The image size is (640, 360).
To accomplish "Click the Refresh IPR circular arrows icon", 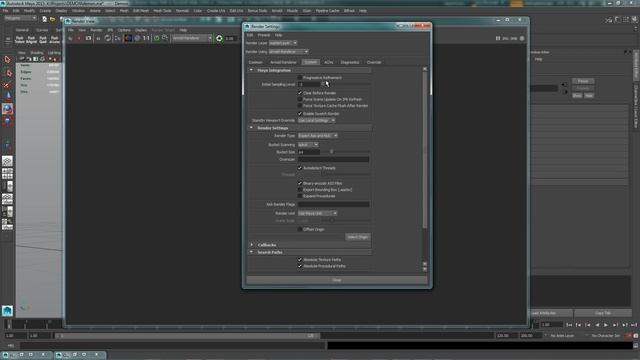I will [x=107, y=38].
